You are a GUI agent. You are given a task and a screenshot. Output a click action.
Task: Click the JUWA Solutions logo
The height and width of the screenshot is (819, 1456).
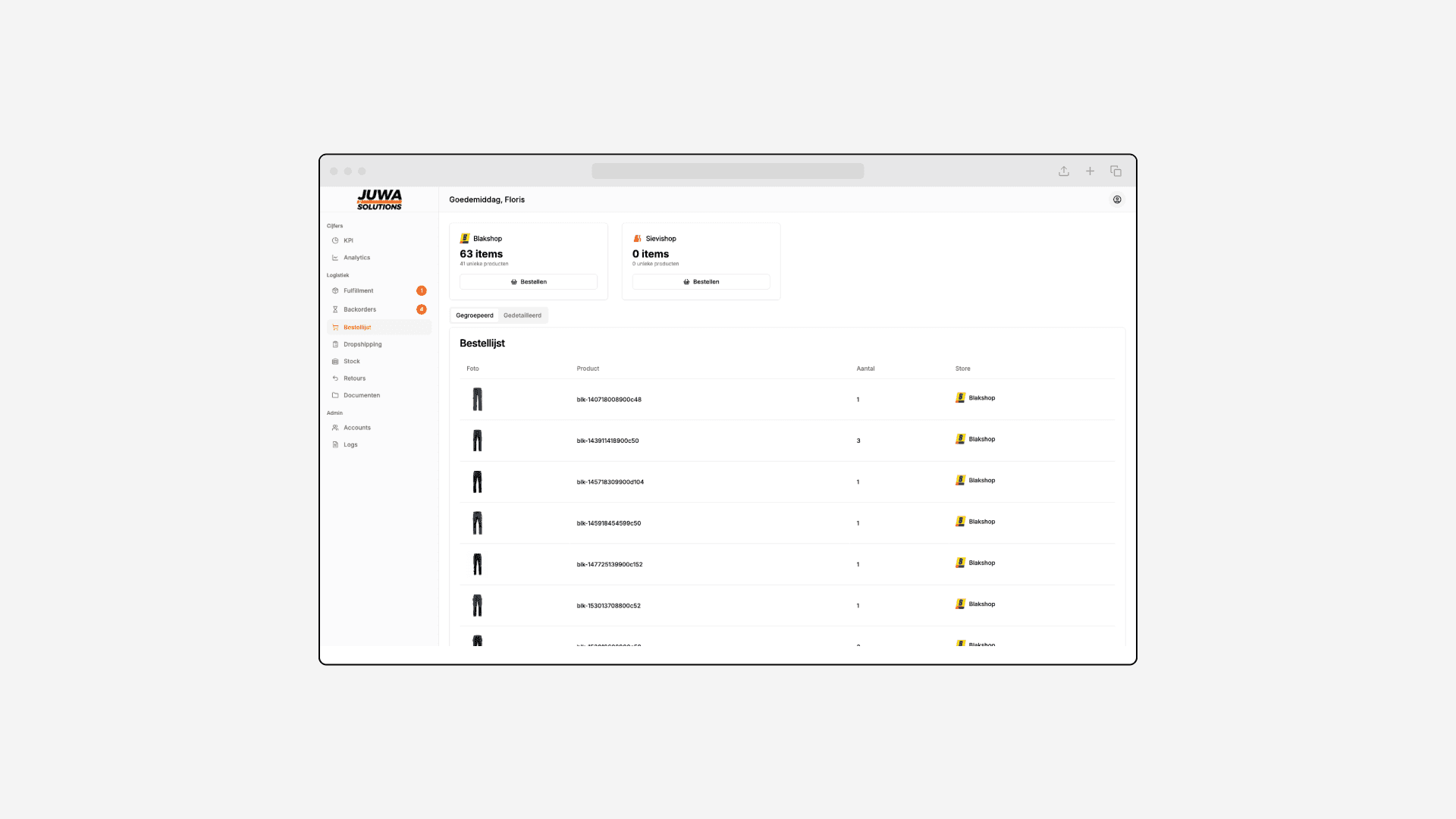(x=379, y=199)
